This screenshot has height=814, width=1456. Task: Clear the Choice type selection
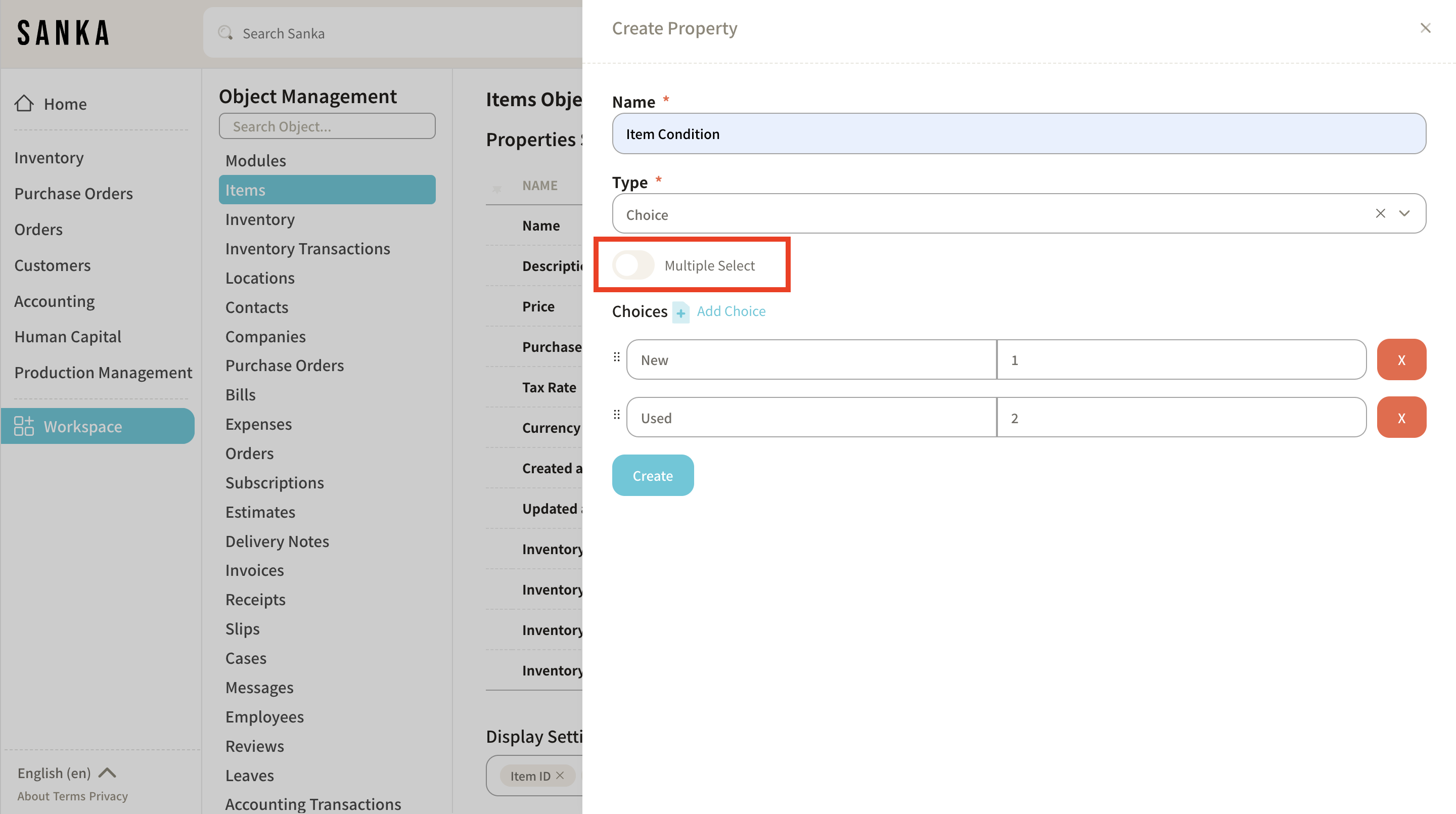[1380, 214]
